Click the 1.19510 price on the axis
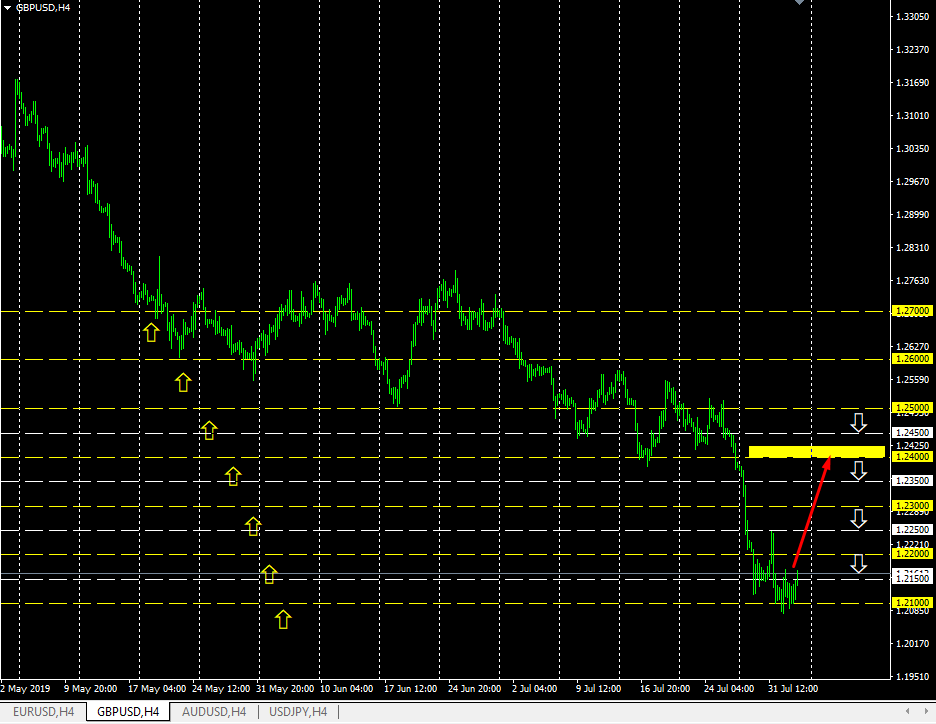Screen dimensions: 936x724 pos(913,676)
